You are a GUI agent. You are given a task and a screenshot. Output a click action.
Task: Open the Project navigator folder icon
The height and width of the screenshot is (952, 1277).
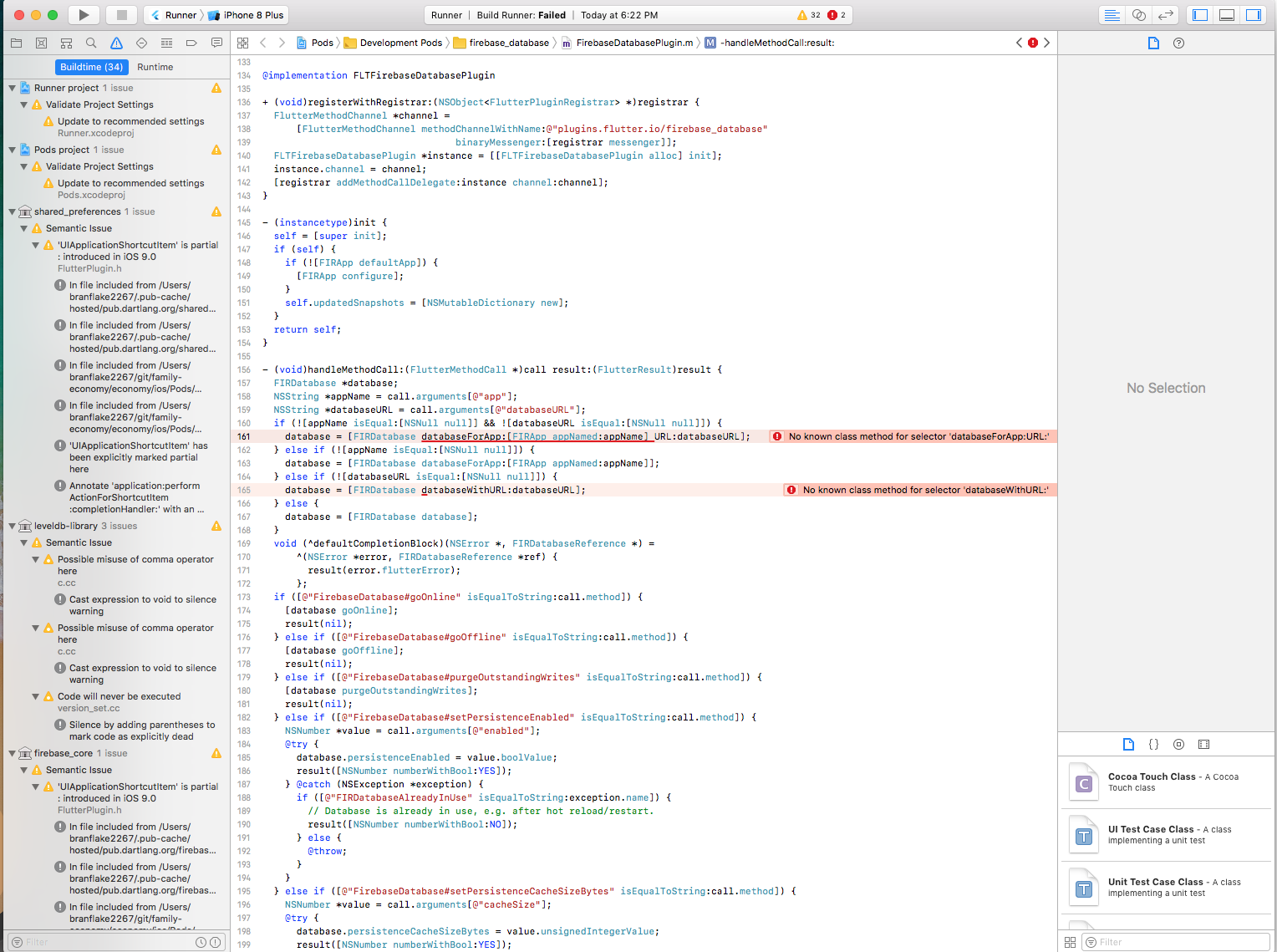(x=17, y=43)
